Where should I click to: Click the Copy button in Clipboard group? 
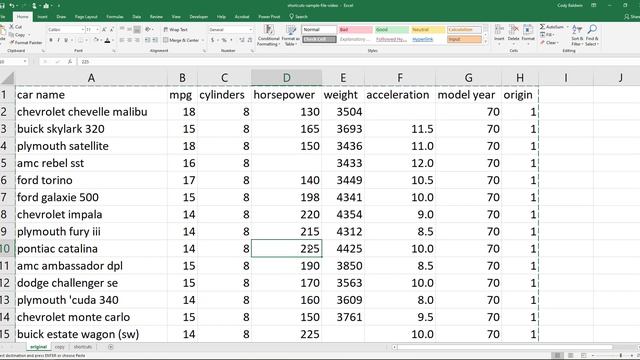17,35
